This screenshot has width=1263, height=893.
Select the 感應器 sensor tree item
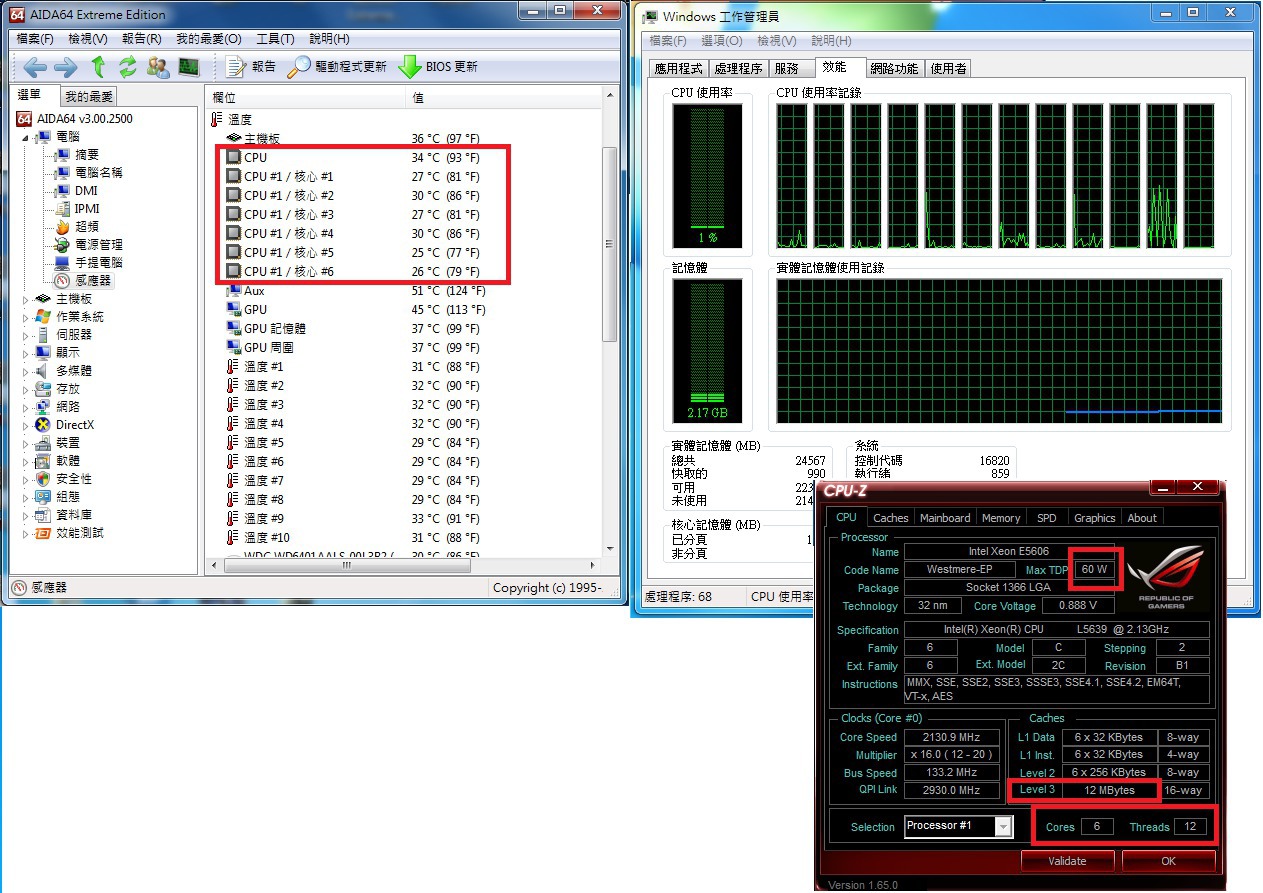pyautogui.click(x=94, y=281)
